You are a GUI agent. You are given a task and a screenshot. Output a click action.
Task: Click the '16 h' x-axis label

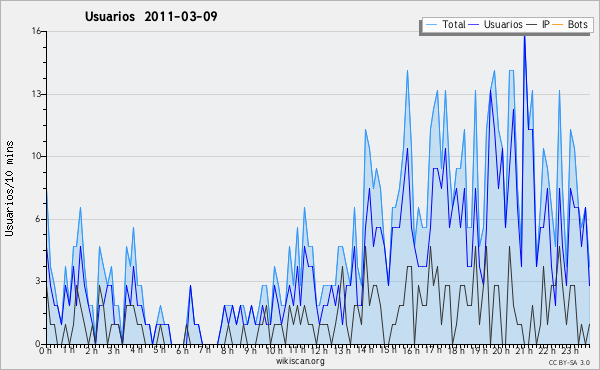point(411,350)
